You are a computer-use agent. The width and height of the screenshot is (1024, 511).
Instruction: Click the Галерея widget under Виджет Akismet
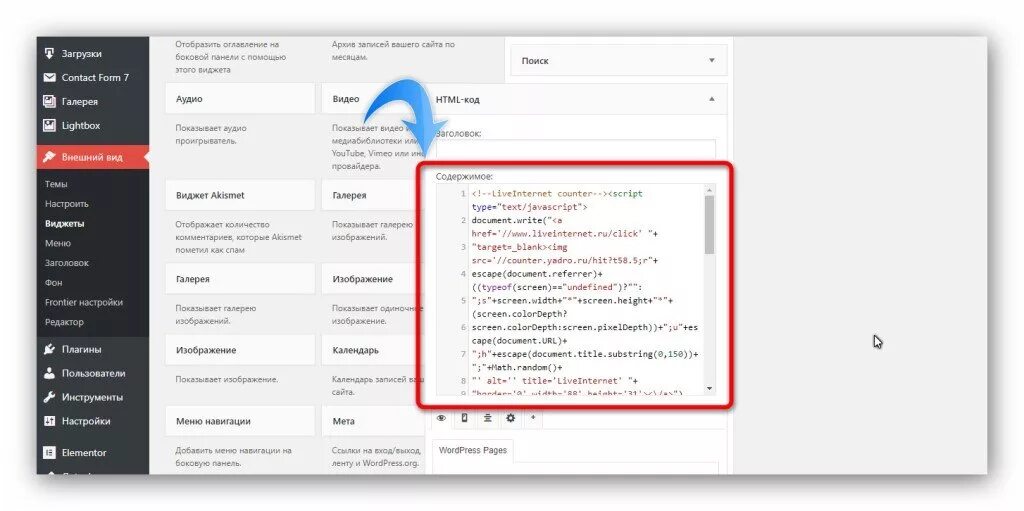click(x=240, y=278)
